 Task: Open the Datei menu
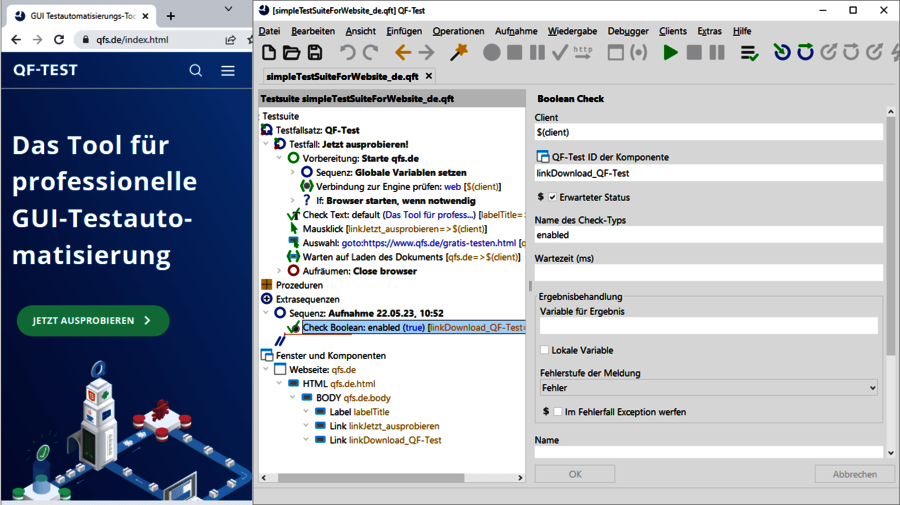tap(269, 31)
